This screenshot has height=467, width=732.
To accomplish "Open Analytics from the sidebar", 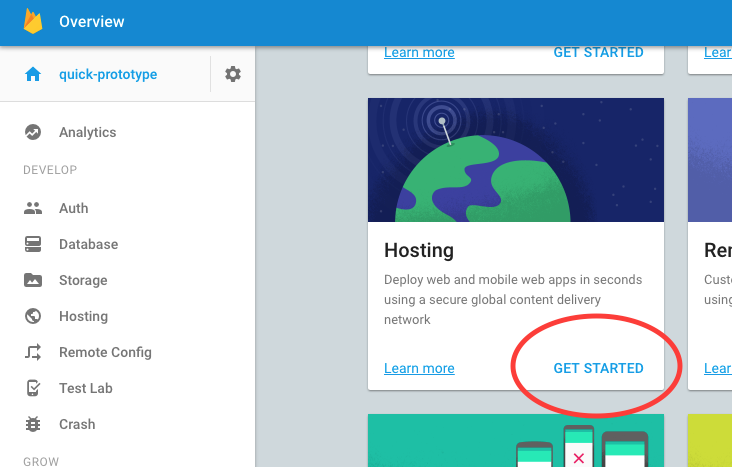I will (x=87, y=133).
